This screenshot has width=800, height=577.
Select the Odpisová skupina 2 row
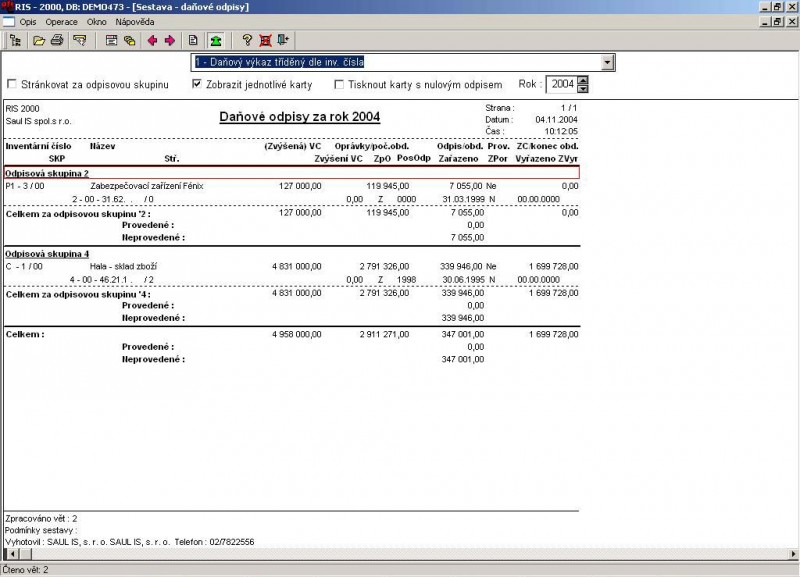(290, 173)
